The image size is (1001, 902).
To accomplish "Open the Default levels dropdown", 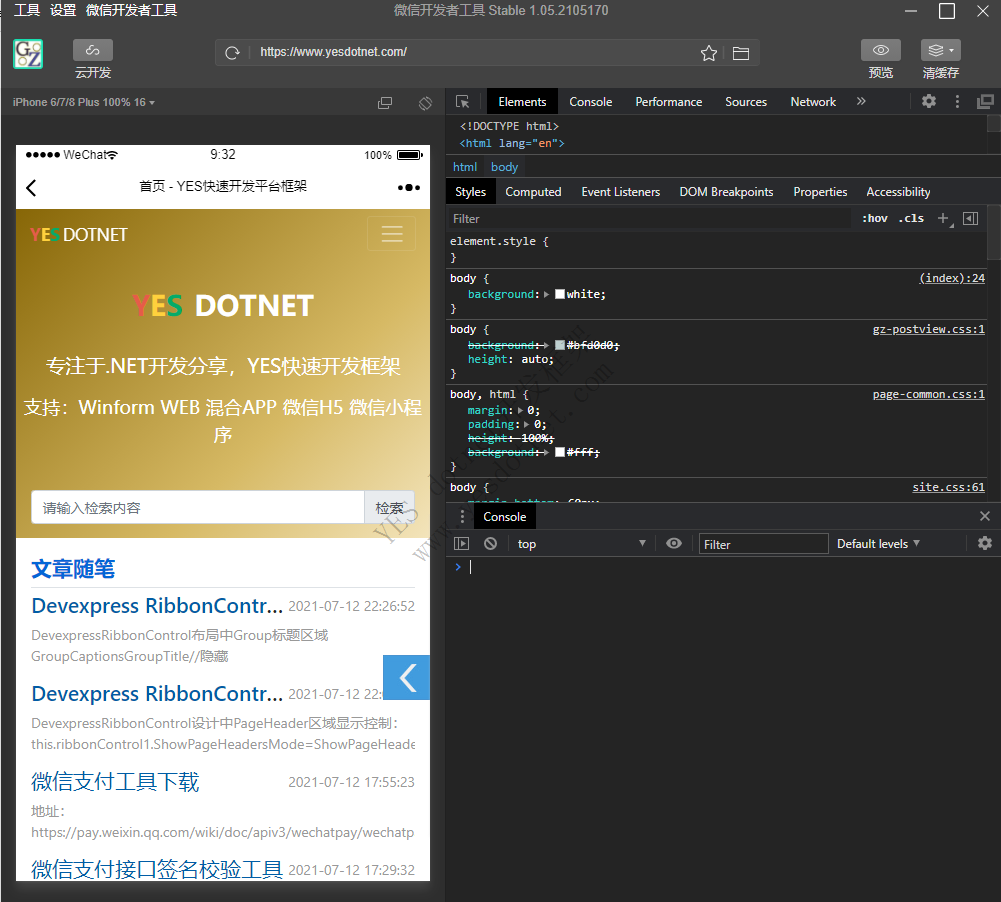I will pos(878,543).
